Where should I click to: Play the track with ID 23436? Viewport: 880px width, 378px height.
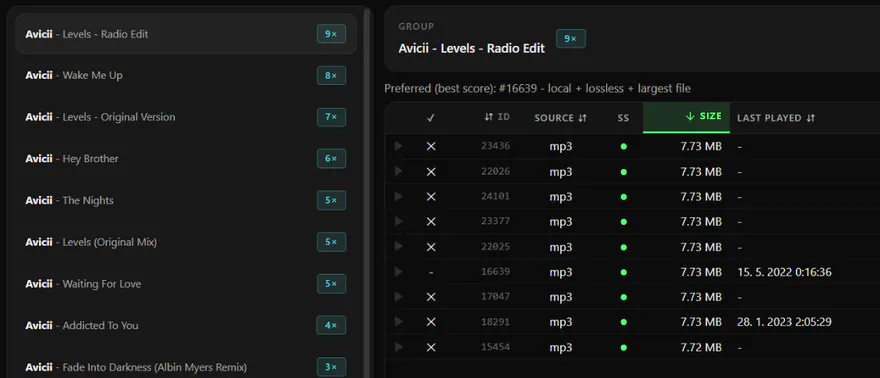[398, 146]
